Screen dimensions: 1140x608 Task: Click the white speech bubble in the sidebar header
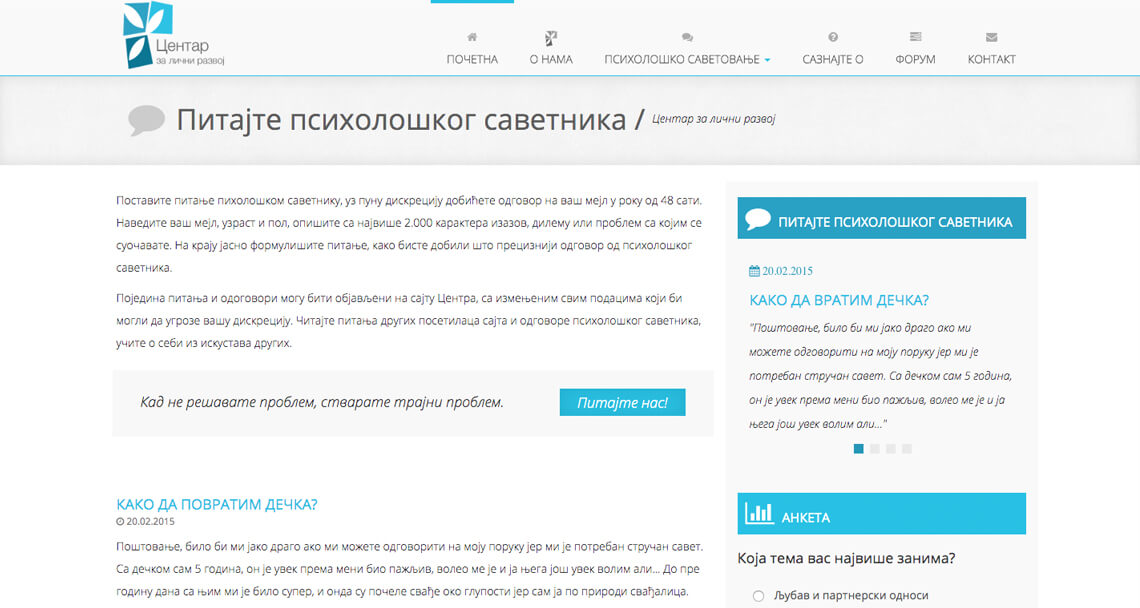758,219
